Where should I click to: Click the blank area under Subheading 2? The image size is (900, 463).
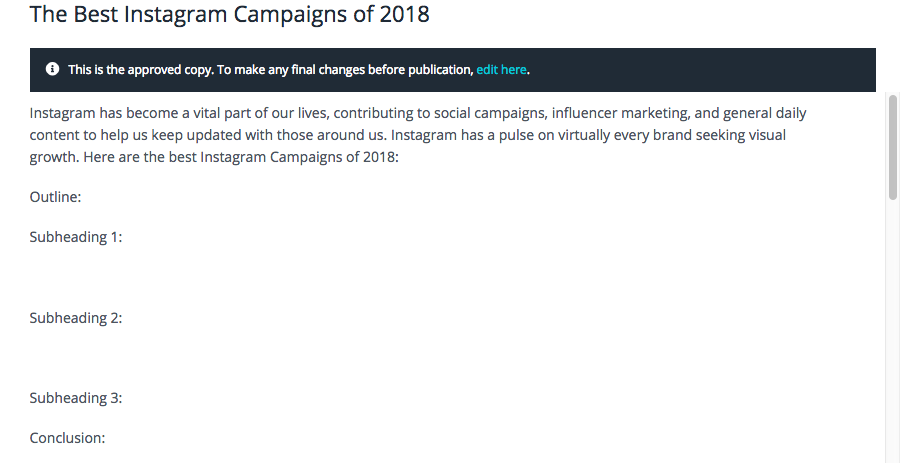coord(402,358)
